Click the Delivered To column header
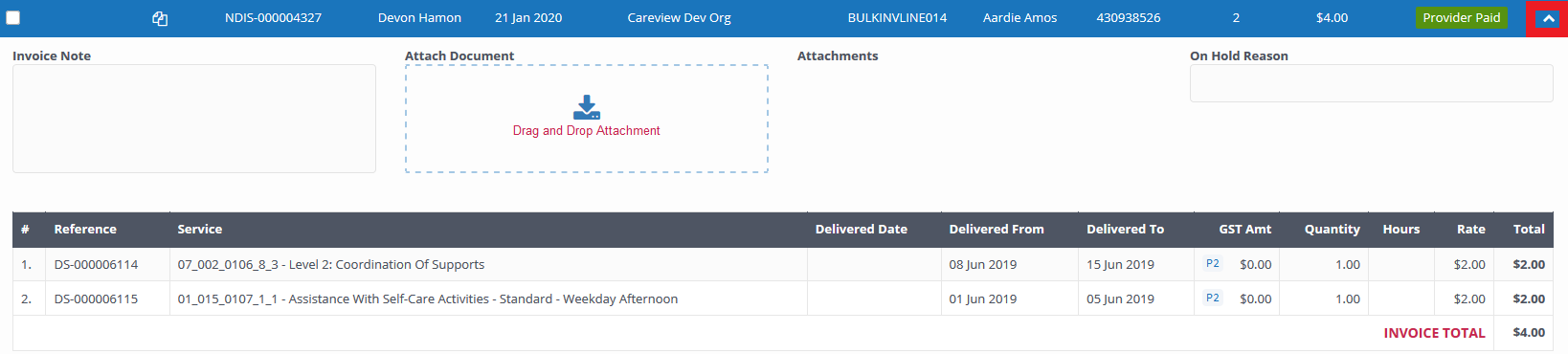The width and height of the screenshot is (1568, 354). (1125, 230)
